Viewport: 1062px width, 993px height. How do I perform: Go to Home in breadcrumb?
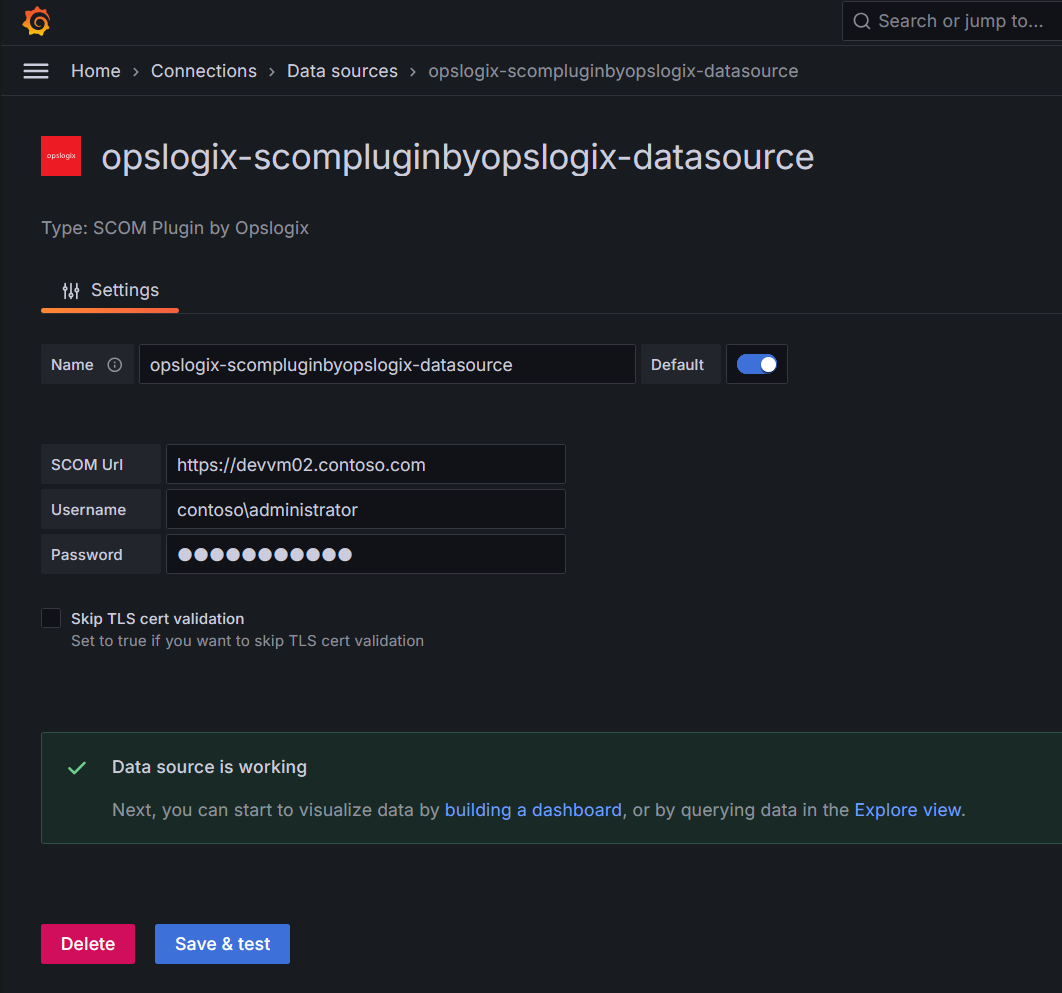click(x=96, y=71)
